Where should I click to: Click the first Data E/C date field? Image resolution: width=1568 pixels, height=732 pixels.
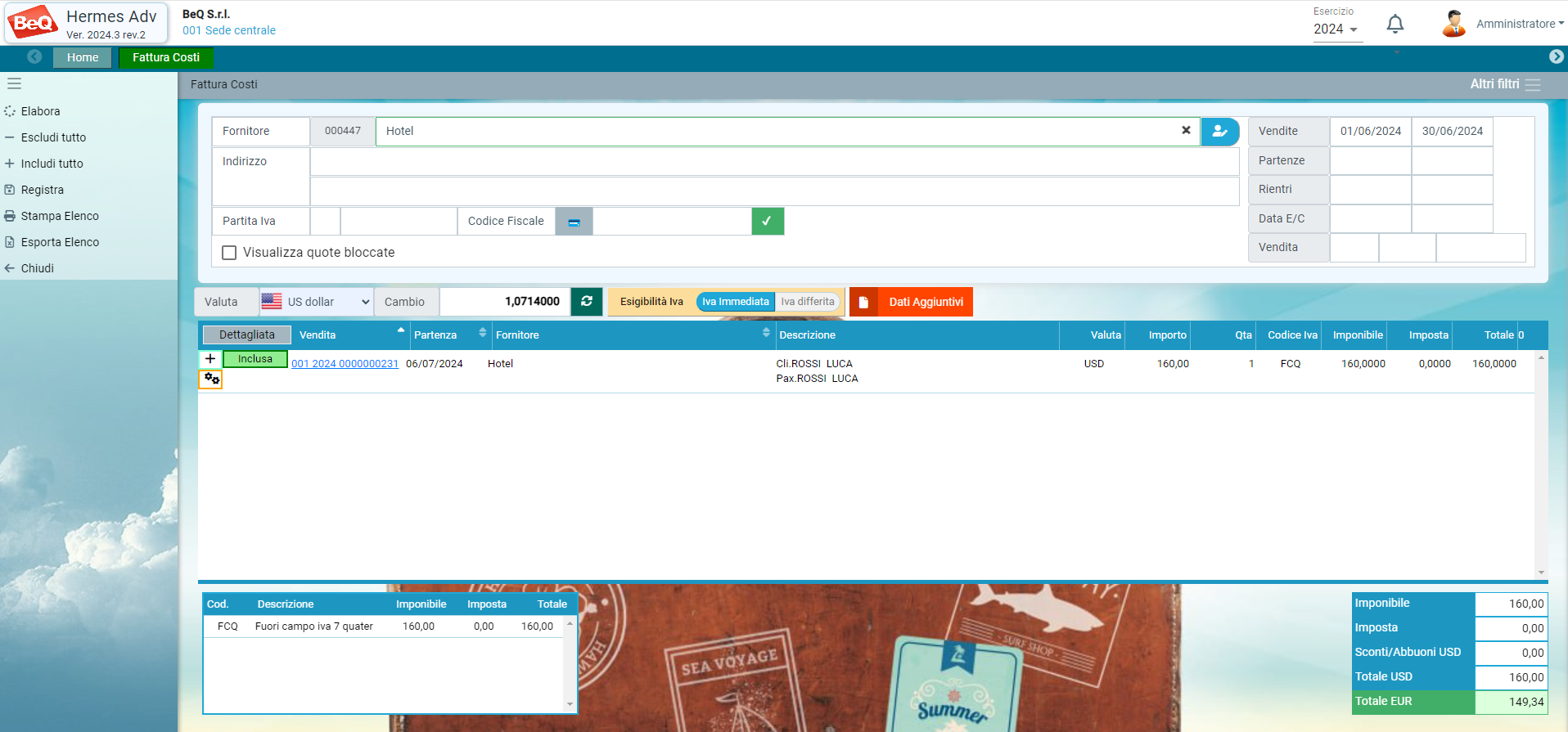pyautogui.click(x=1371, y=219)
